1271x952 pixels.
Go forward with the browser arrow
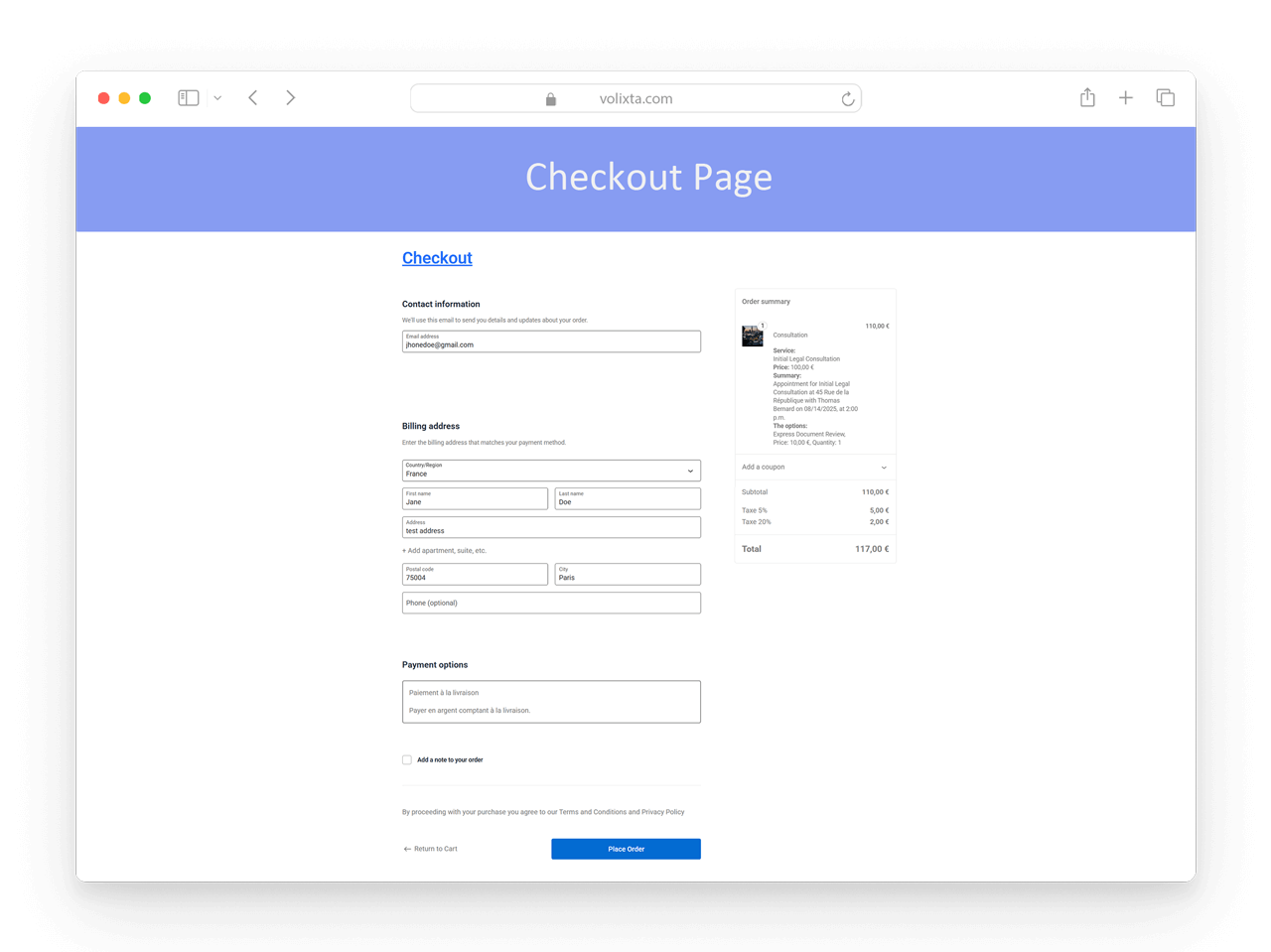290,97
